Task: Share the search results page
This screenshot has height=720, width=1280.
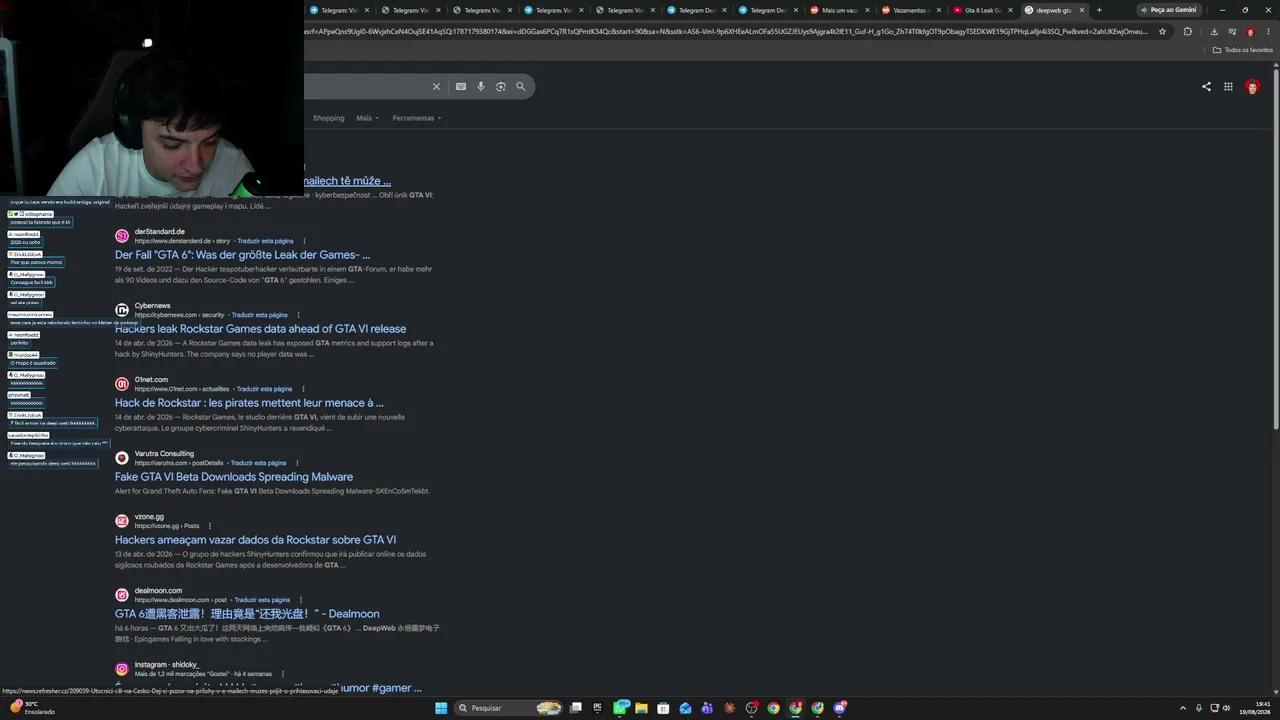Action: [1206, 87]
